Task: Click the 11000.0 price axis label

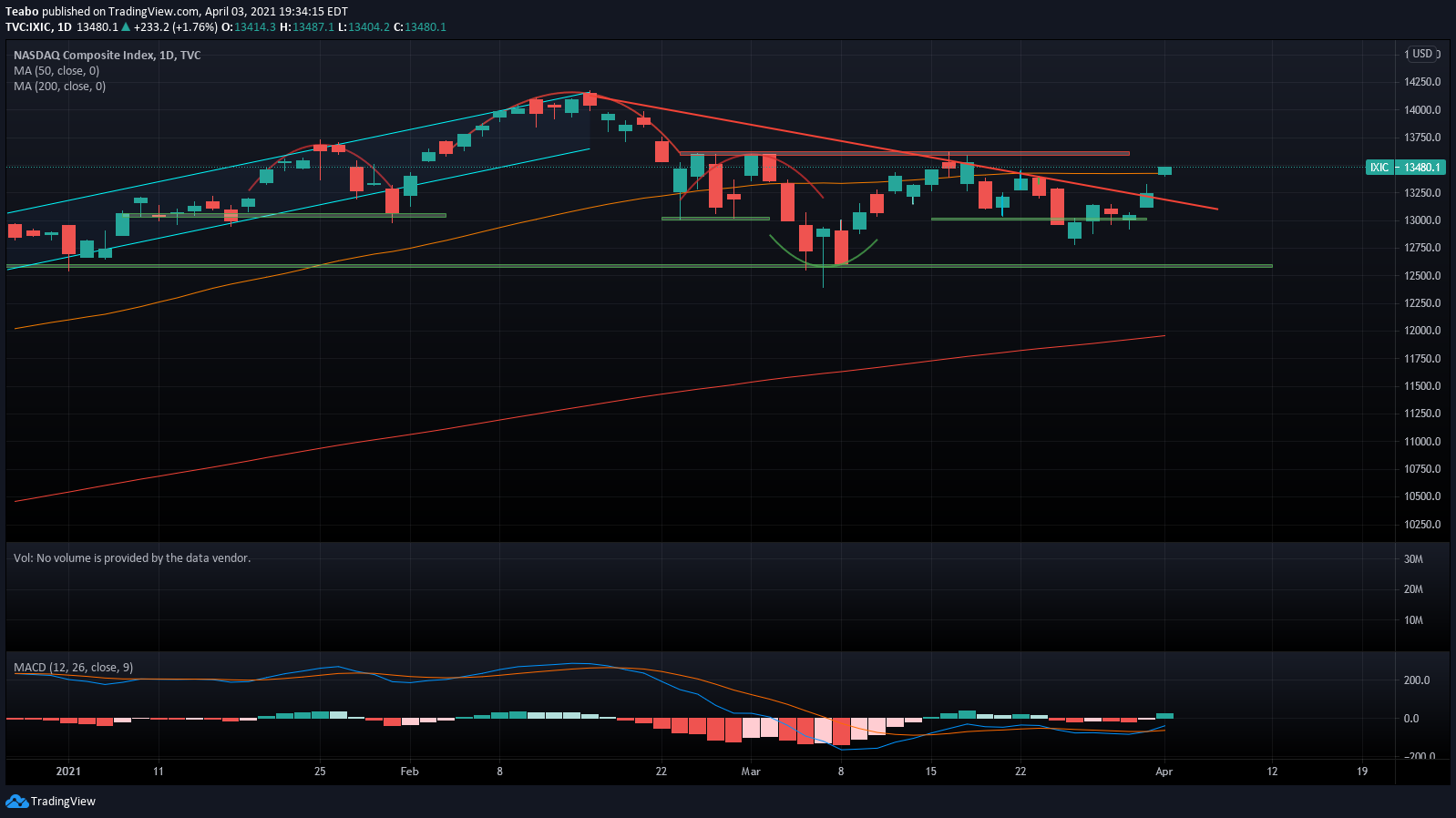Action: (x=1422, y=442)
